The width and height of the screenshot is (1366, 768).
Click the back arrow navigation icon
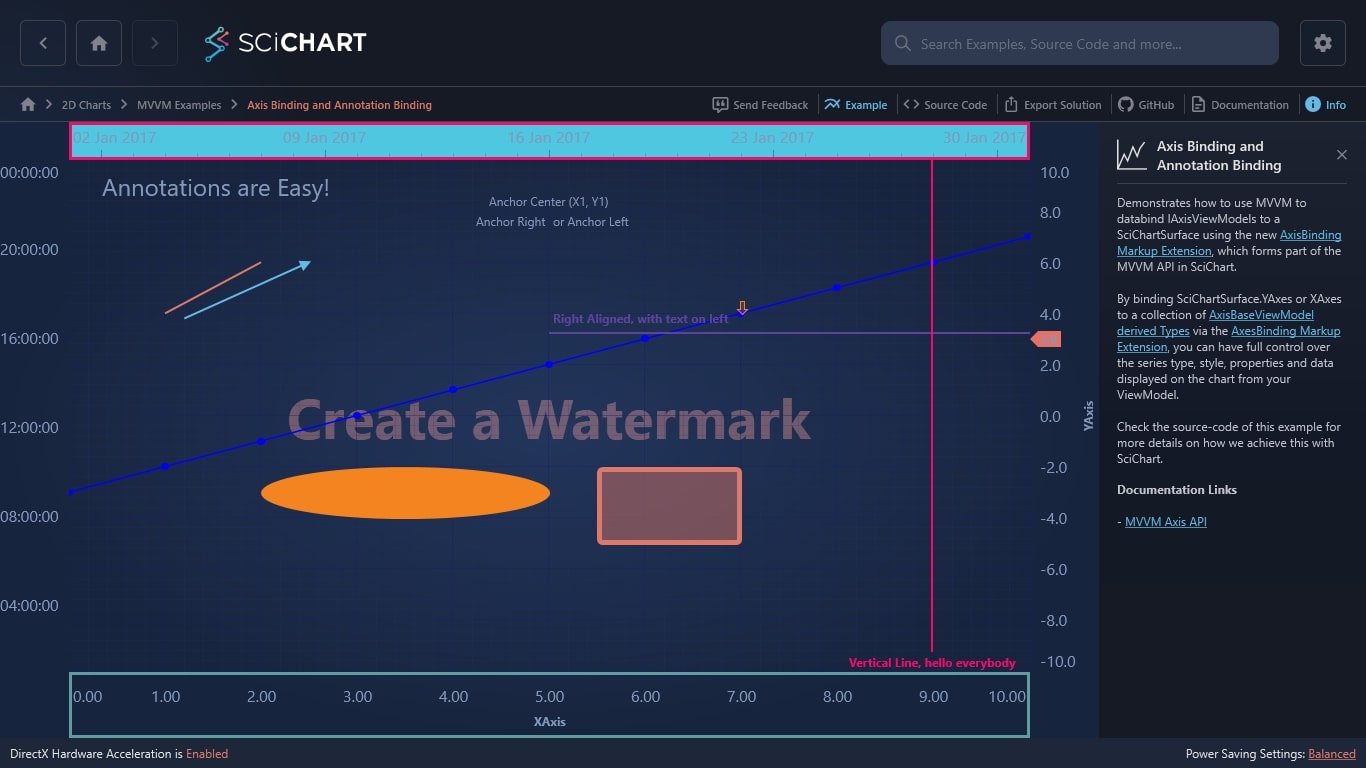(x=42, y=43)
